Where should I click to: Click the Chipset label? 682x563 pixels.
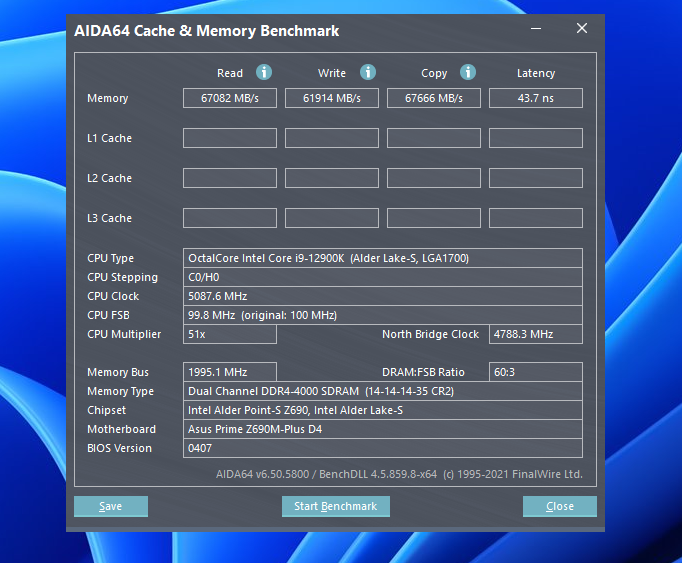pyautogui.click(x=107, y=410)
